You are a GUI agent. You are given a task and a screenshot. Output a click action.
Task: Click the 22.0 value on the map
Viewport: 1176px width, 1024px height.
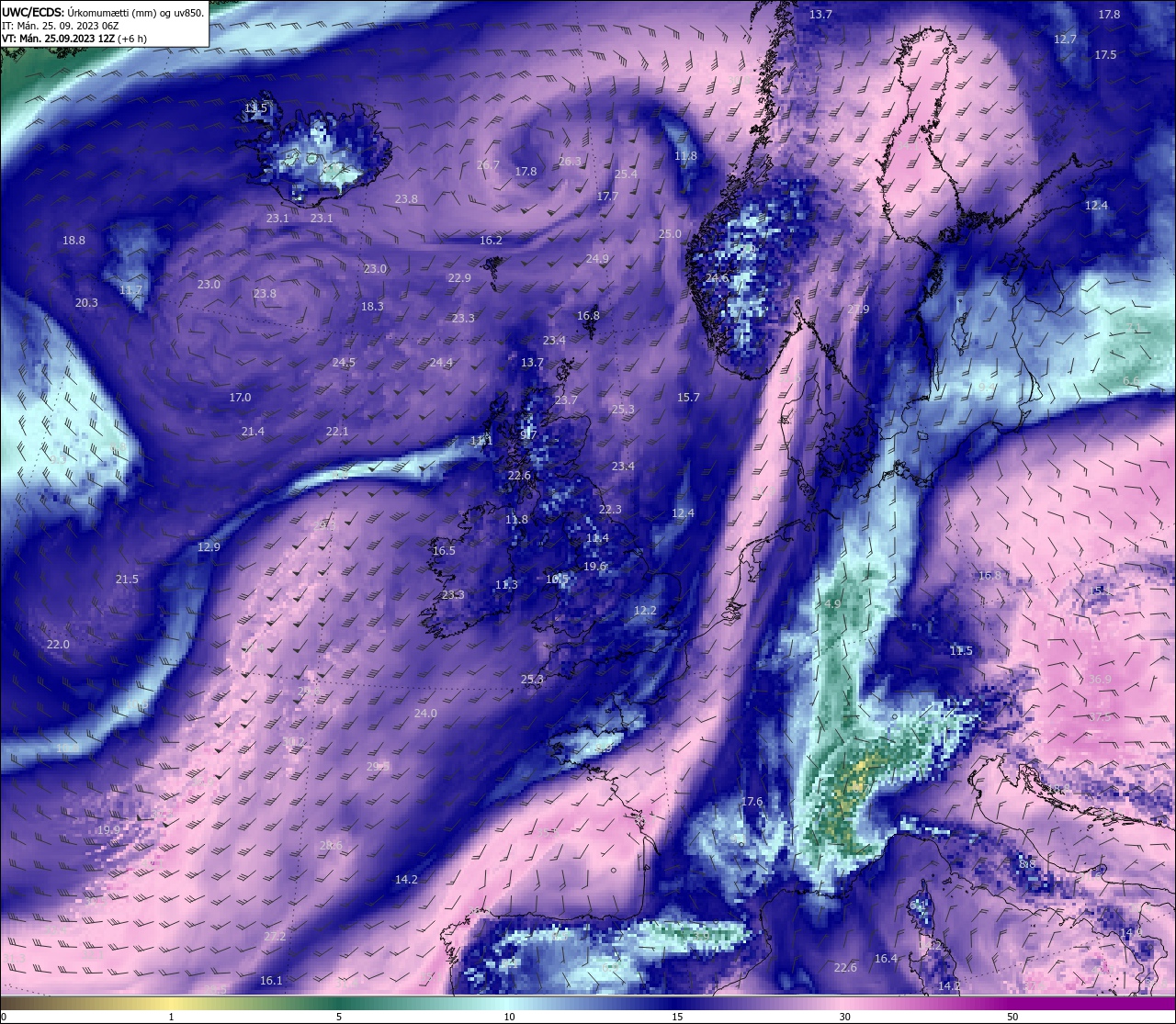(x=58, y=645)
